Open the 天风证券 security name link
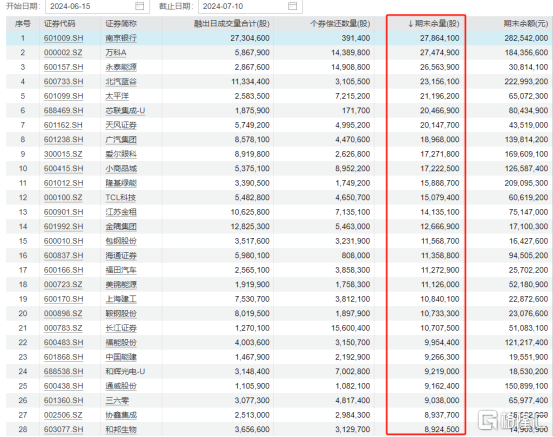The height and width of the screenshot is (437, 553). tap(121, 125)
